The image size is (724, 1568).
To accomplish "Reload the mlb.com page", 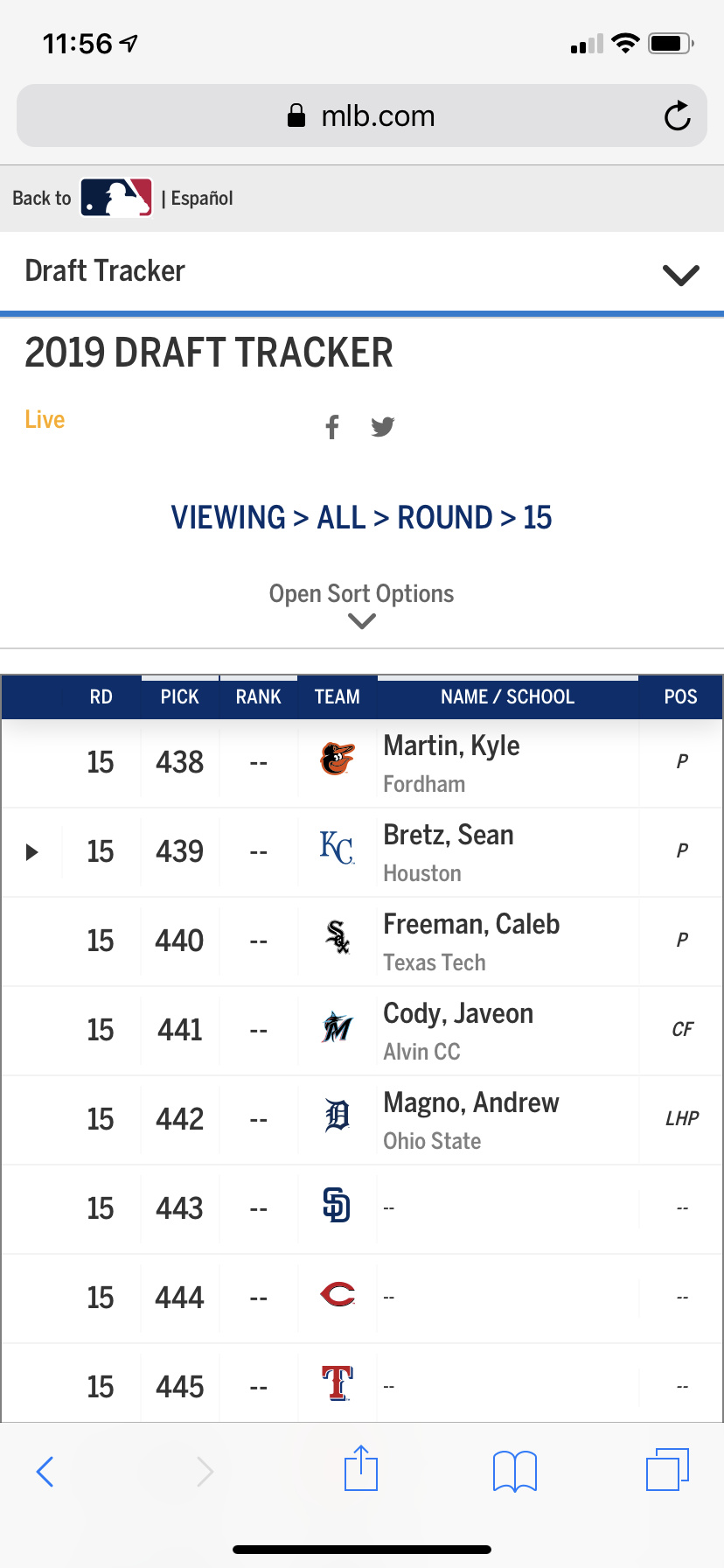I will point(677,115).
